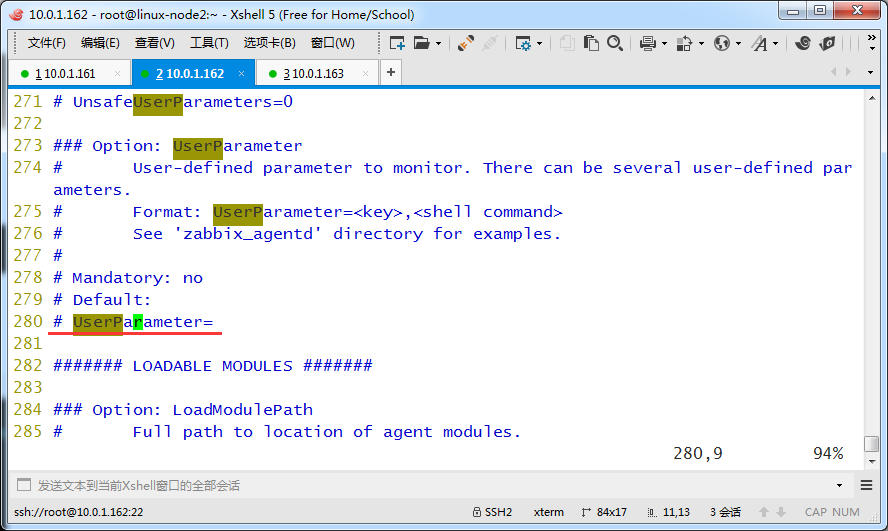
Task: Open the compose bar hamburger menu
Action: (x=866, y=485)
